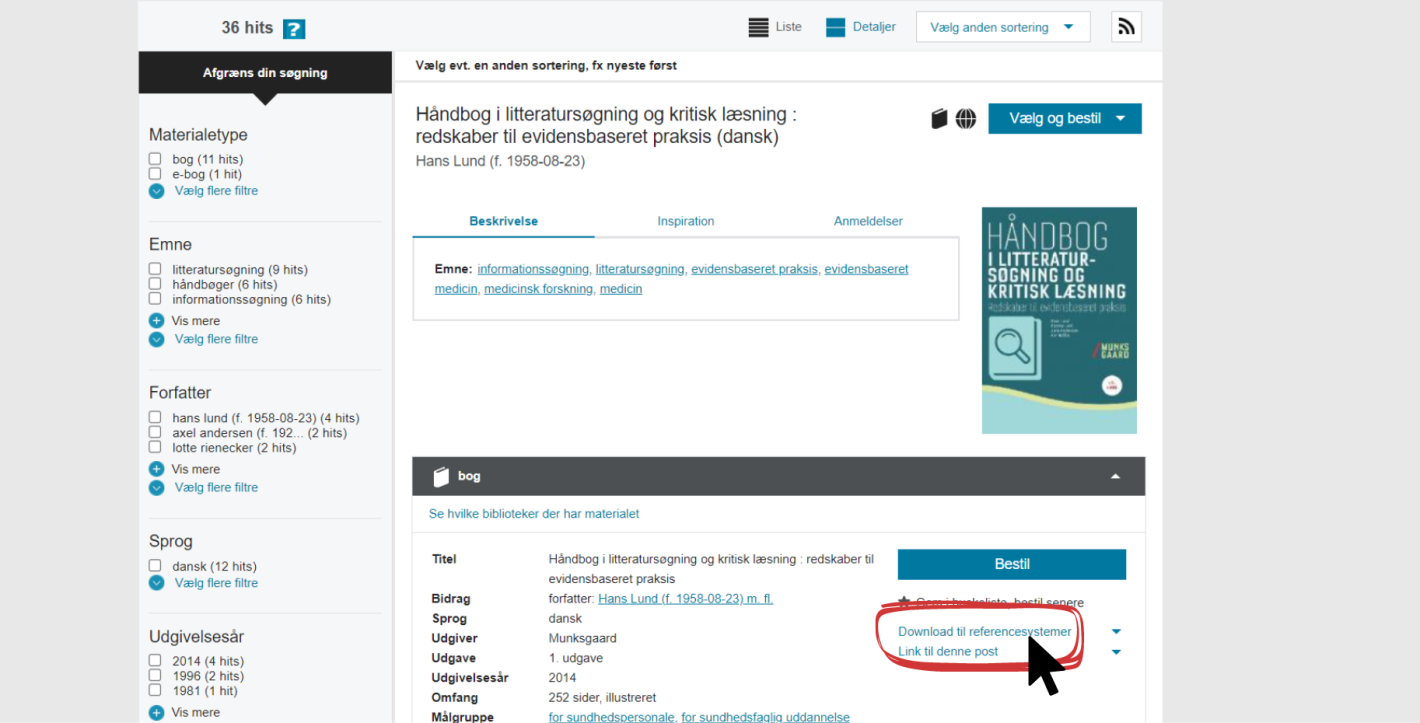Viewport: 1420px width, 723px height.
Task: Collapse the bog section arrow
Action: tap(1116, 477)
